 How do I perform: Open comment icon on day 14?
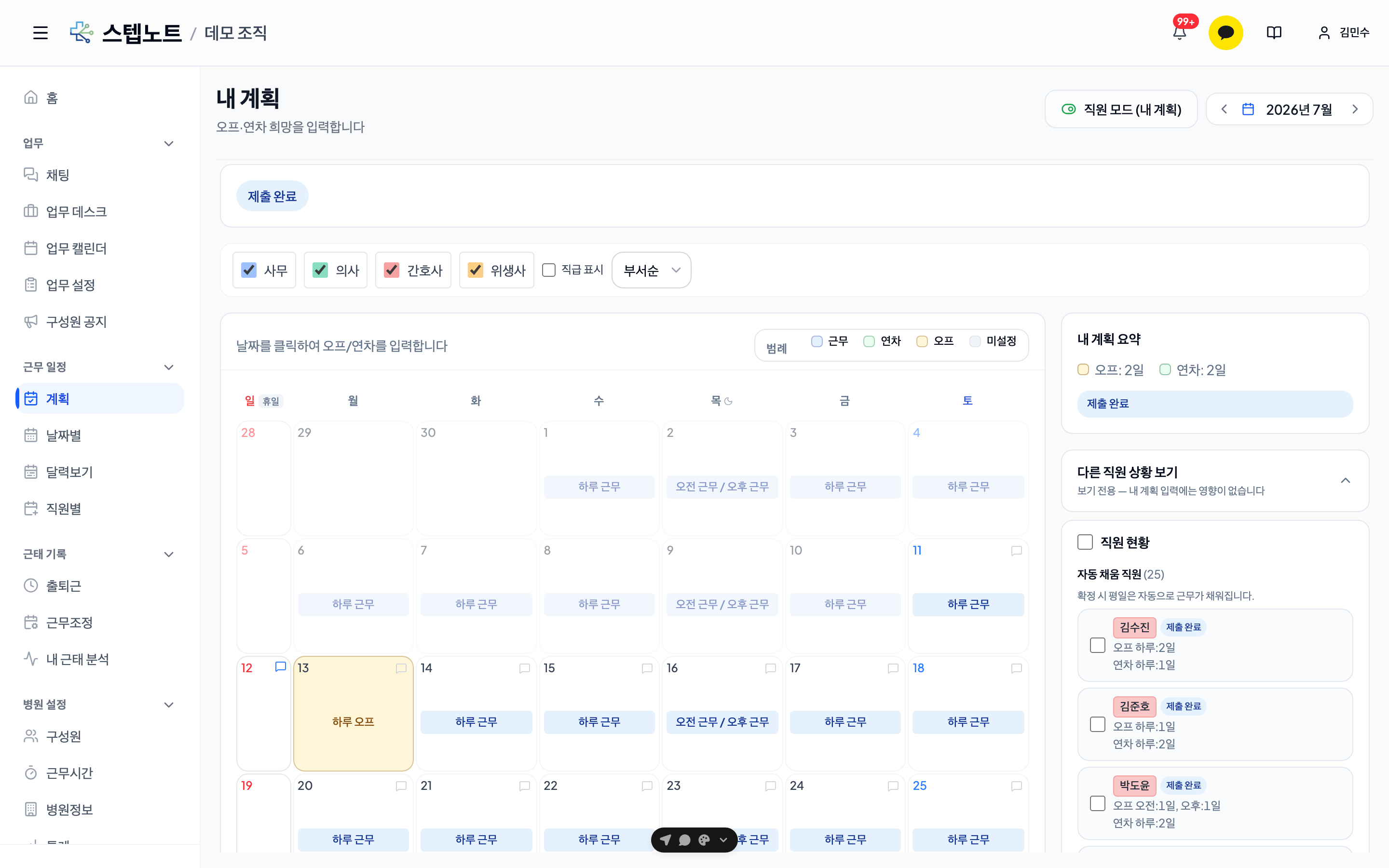pyautogui.click(x=525, y=668)
